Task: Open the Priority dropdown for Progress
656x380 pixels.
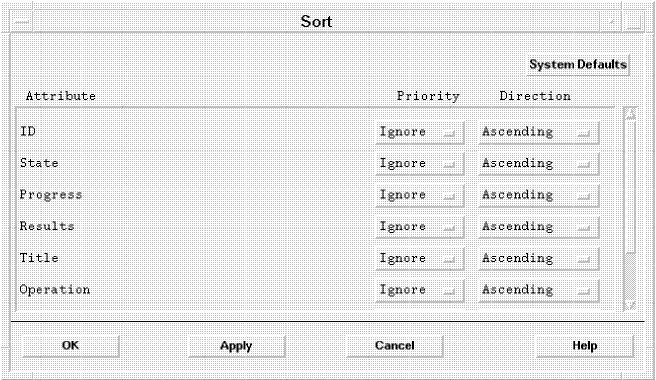Action: click(420, 195)
